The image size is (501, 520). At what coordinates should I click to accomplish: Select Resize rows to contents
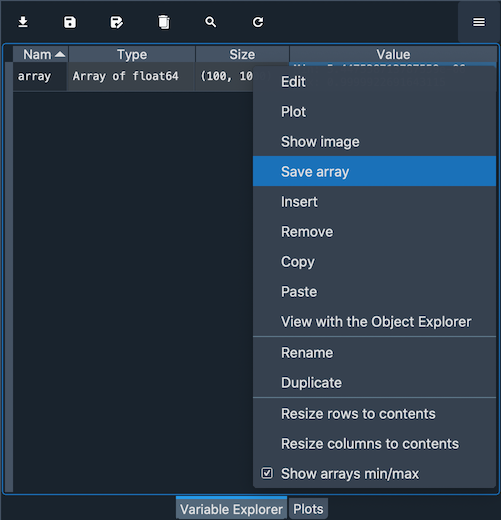374,414
